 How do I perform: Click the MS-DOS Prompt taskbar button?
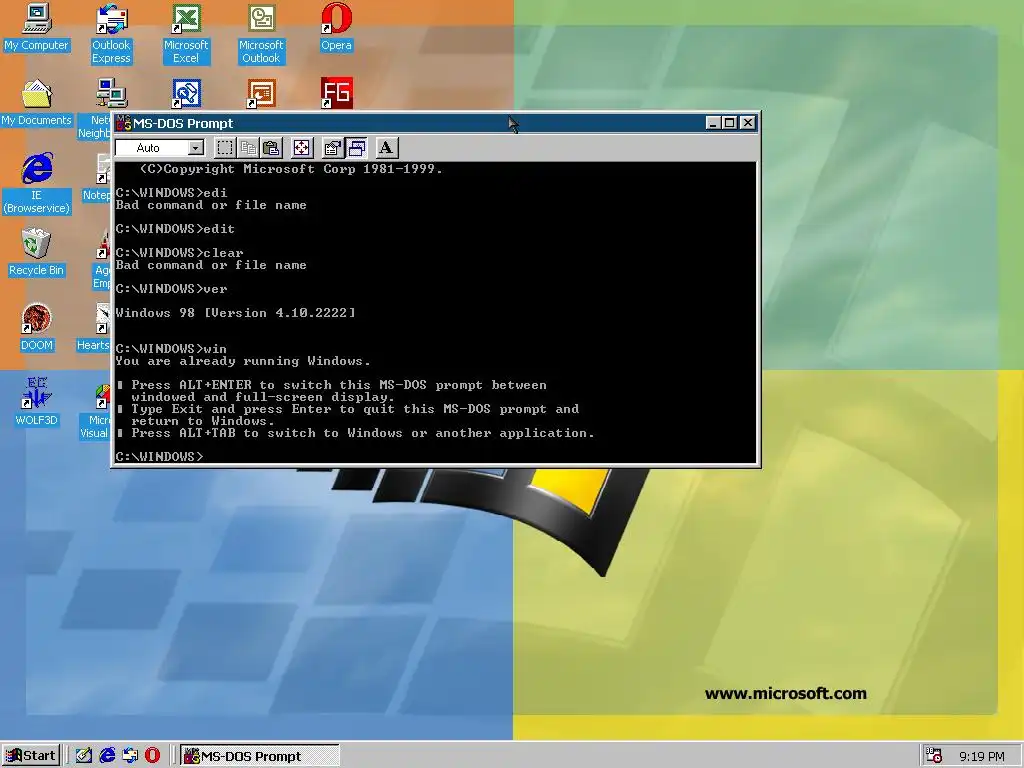coord(259,756)
